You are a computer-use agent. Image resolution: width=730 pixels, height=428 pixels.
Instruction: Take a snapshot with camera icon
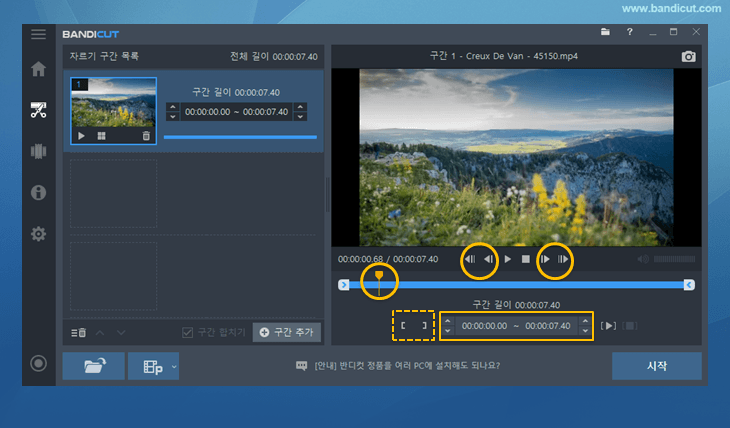coord(689,56)
